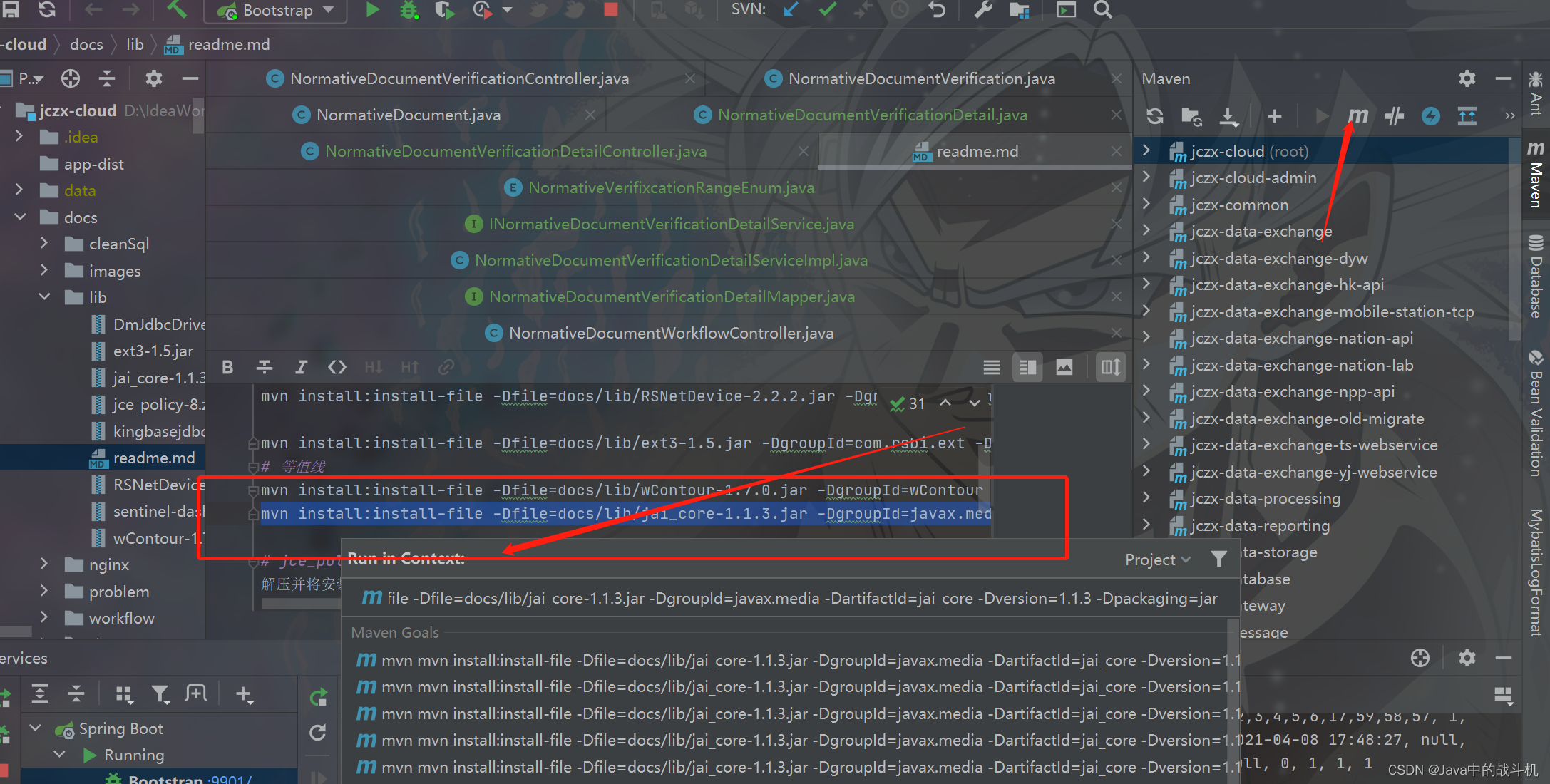
Task: Open Project scope dropdown in popup
Action: (1157, 559)
